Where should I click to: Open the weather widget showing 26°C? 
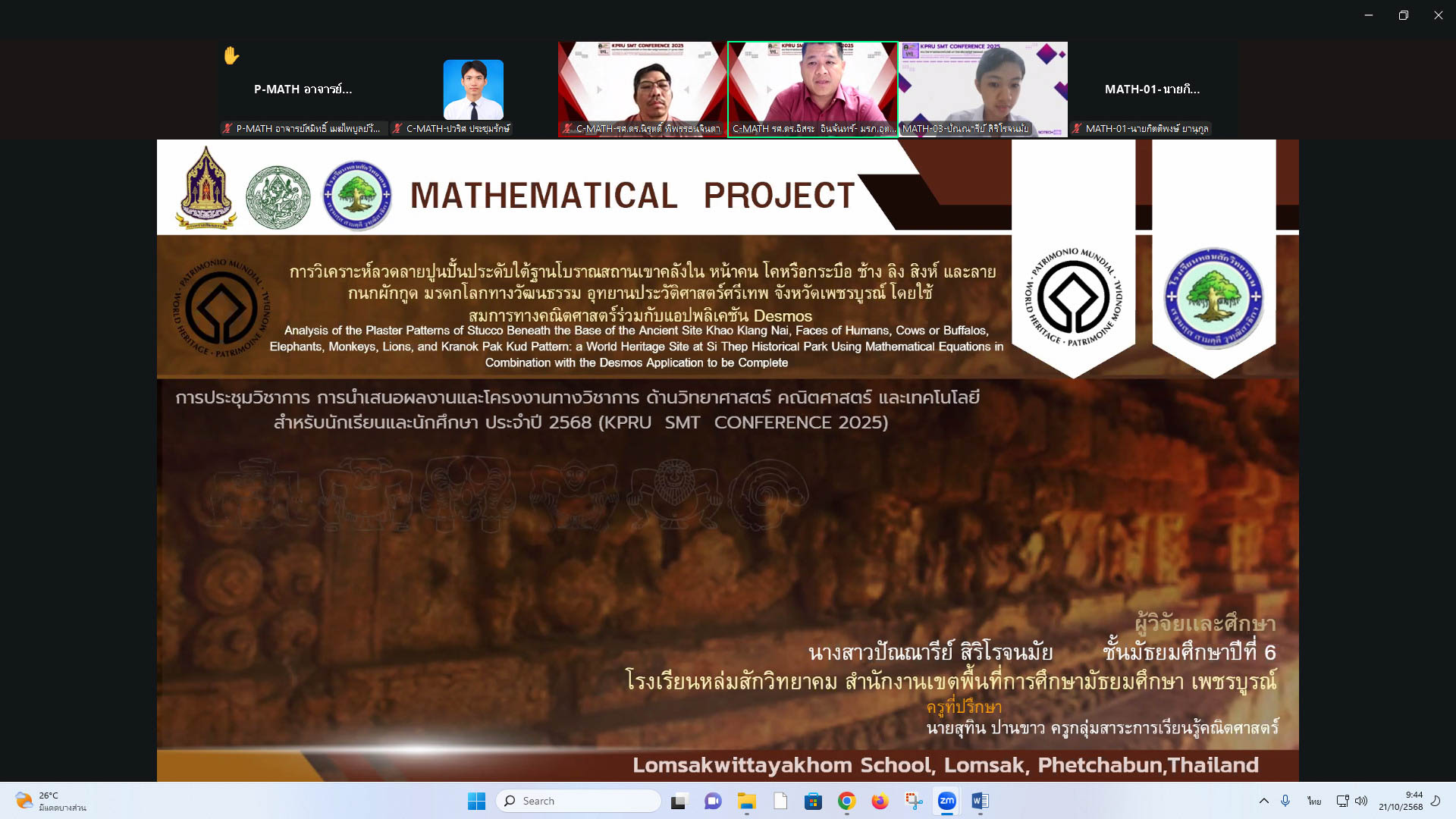(x=49, y=801)
